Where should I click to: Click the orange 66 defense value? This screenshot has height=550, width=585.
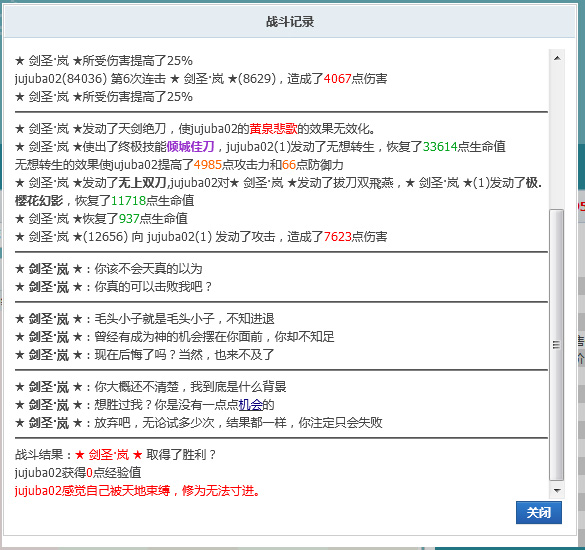click(x=289, y=165)
